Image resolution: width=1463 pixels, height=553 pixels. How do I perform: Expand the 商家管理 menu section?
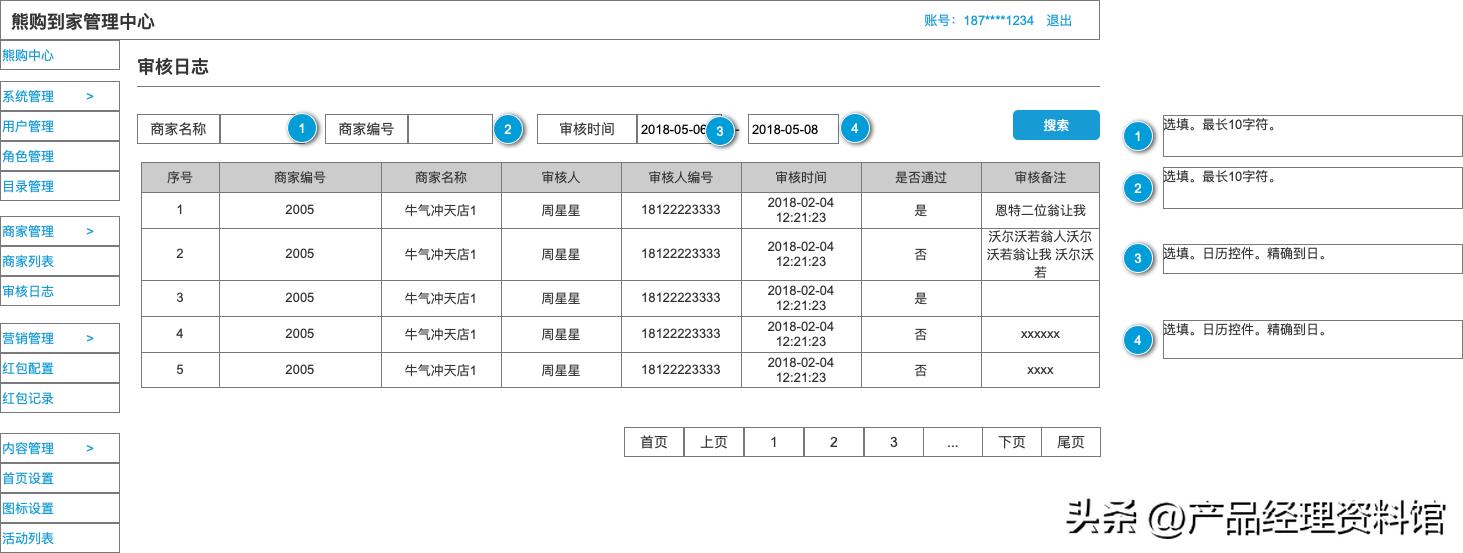coord(59,232)
